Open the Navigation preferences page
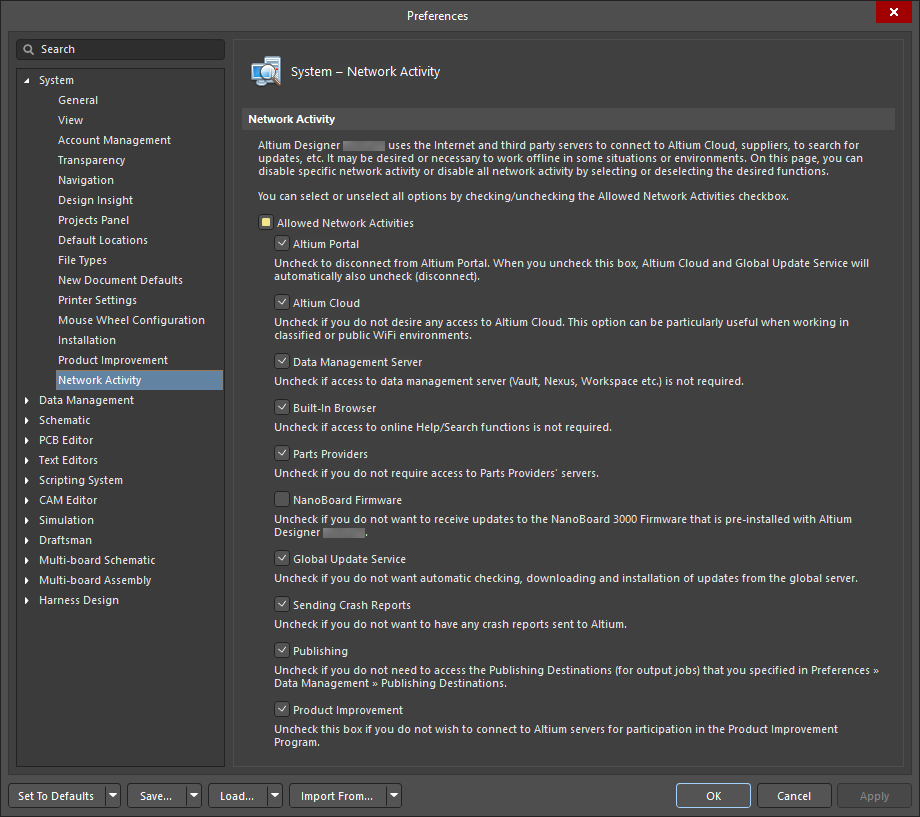Image resolution: width=920 pixels, height=817 pixels. [x=86, y=180]
